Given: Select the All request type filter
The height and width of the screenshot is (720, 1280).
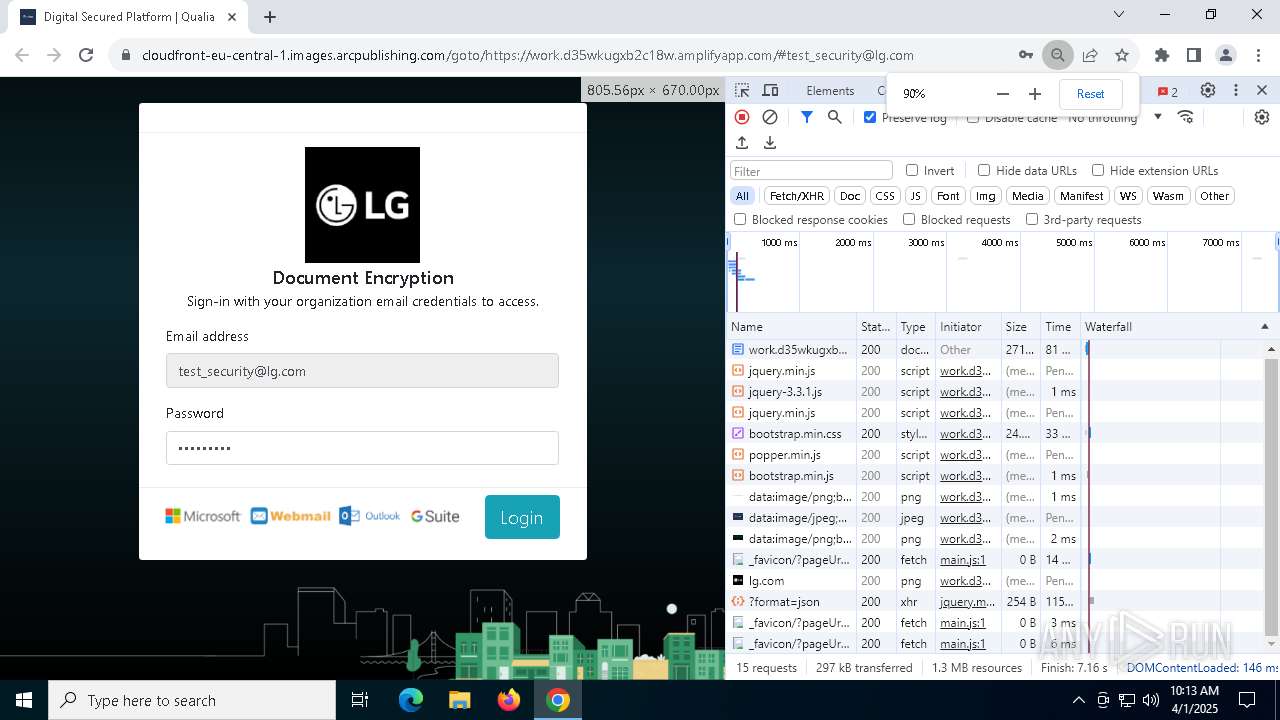Looking at the screenshot, I should 742,196.
